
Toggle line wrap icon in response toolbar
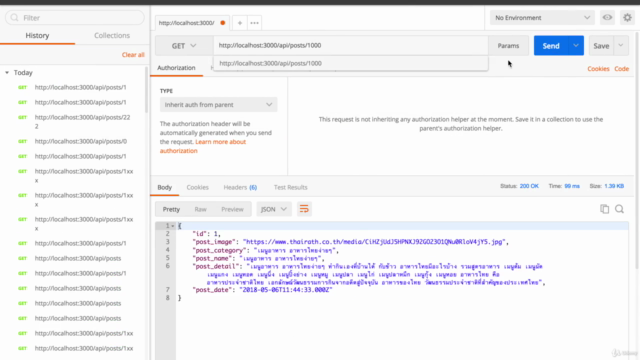304,209
